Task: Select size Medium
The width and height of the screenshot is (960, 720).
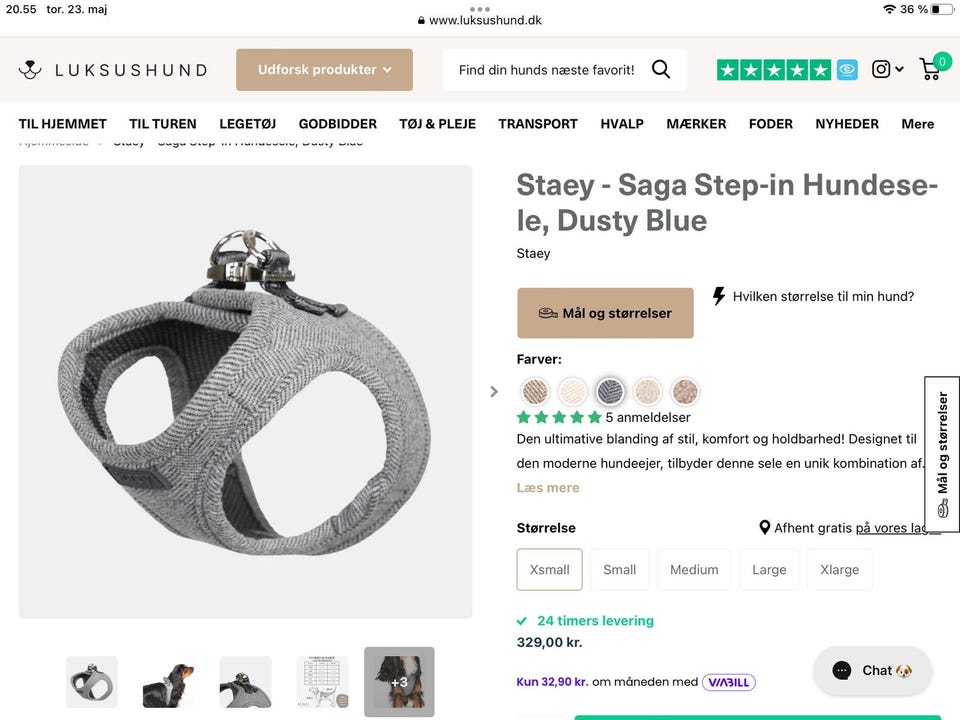Action: click(x=694, y=570)
